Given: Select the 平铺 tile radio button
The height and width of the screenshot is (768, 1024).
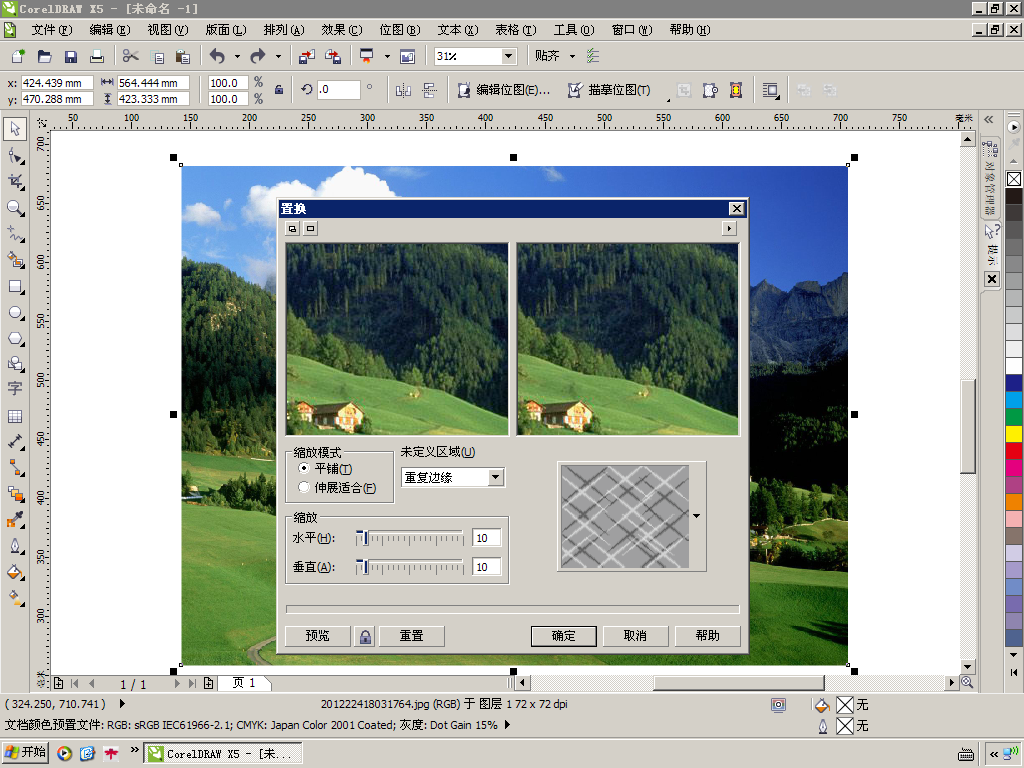Looking at the screenshot, I should (x=304, y=468).
